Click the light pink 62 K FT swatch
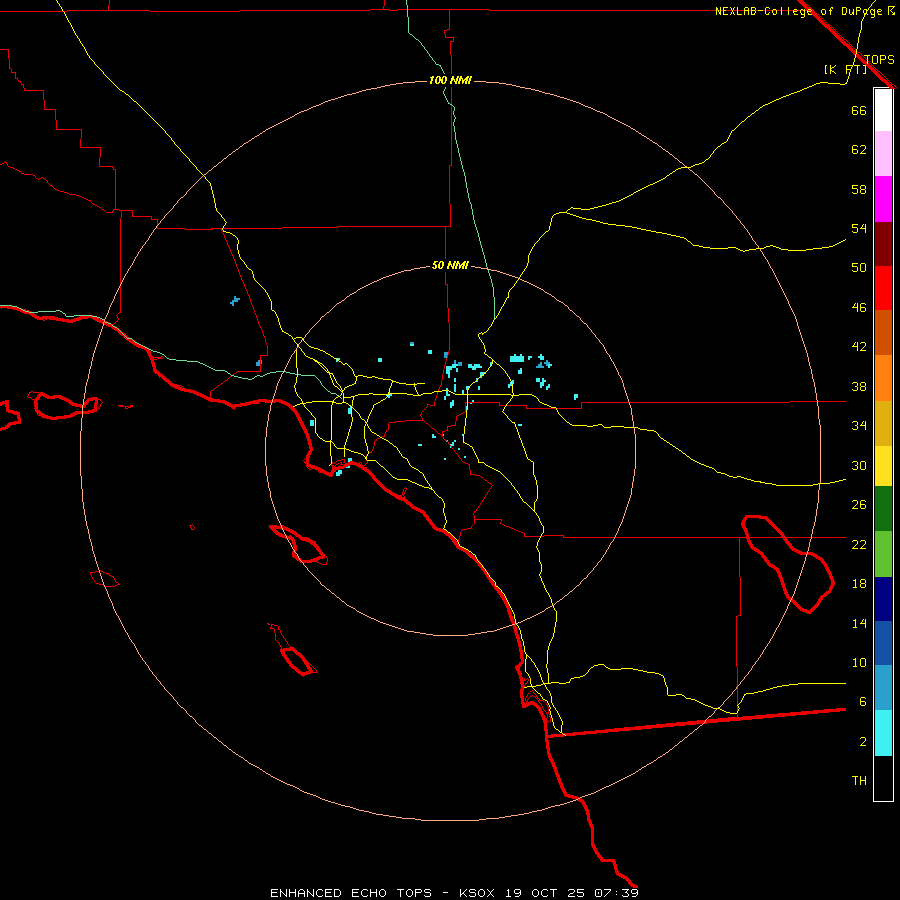900x900 pixels. (x=883, y=154)
